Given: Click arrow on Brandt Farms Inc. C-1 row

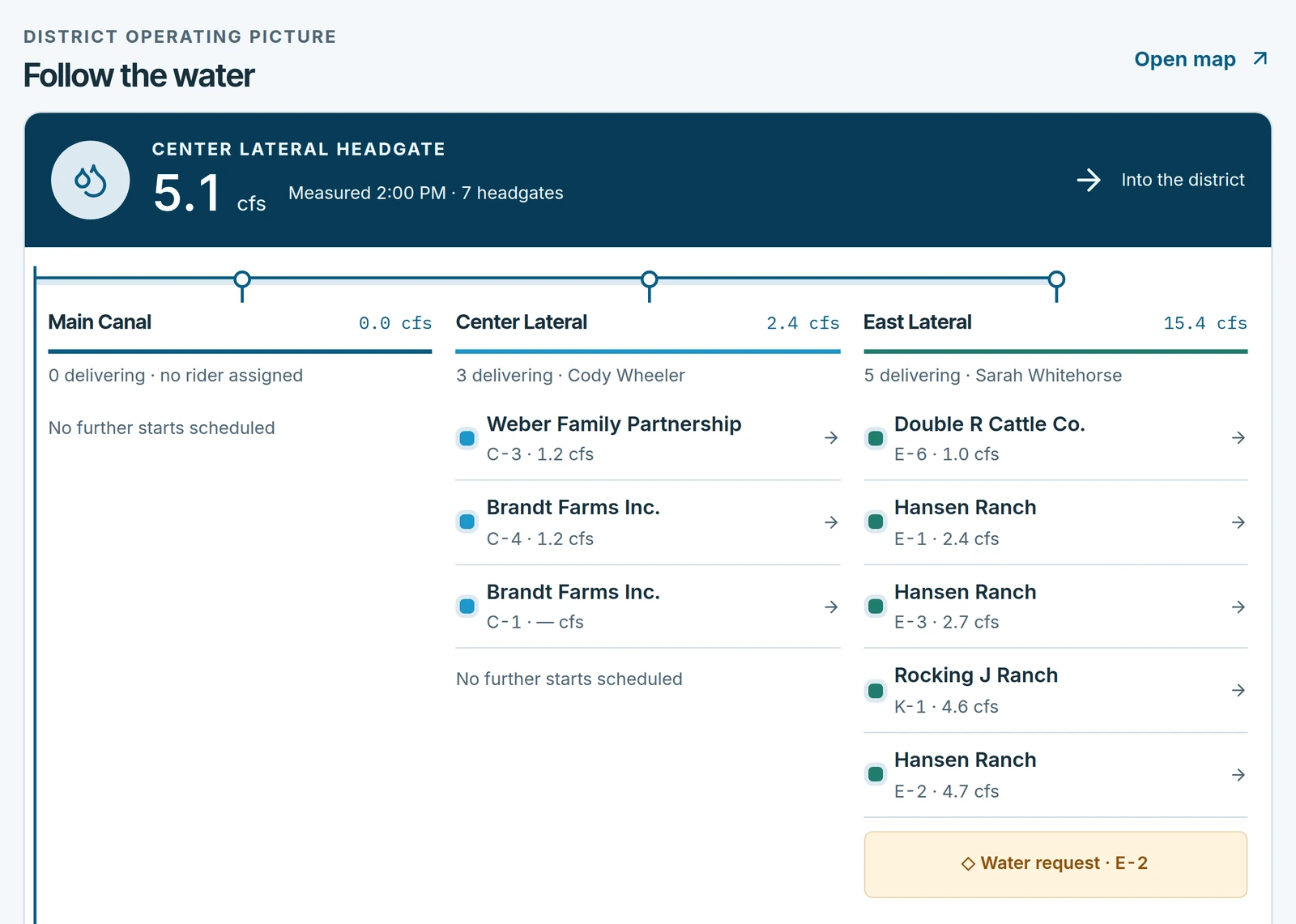Looking at the screenshot, I should [831, 607].
